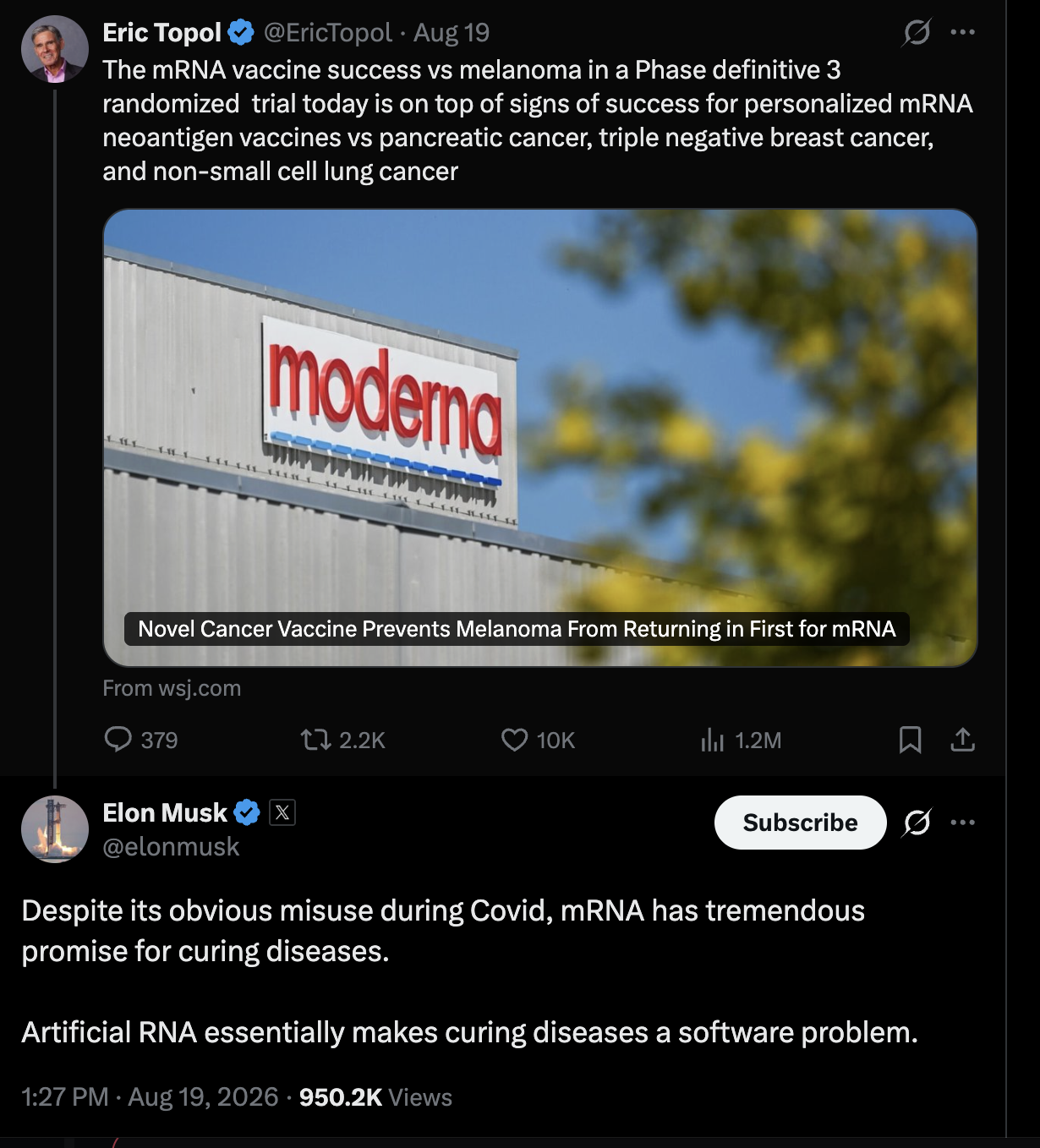Click the share icon on Topol's tweet

(963, 740)
